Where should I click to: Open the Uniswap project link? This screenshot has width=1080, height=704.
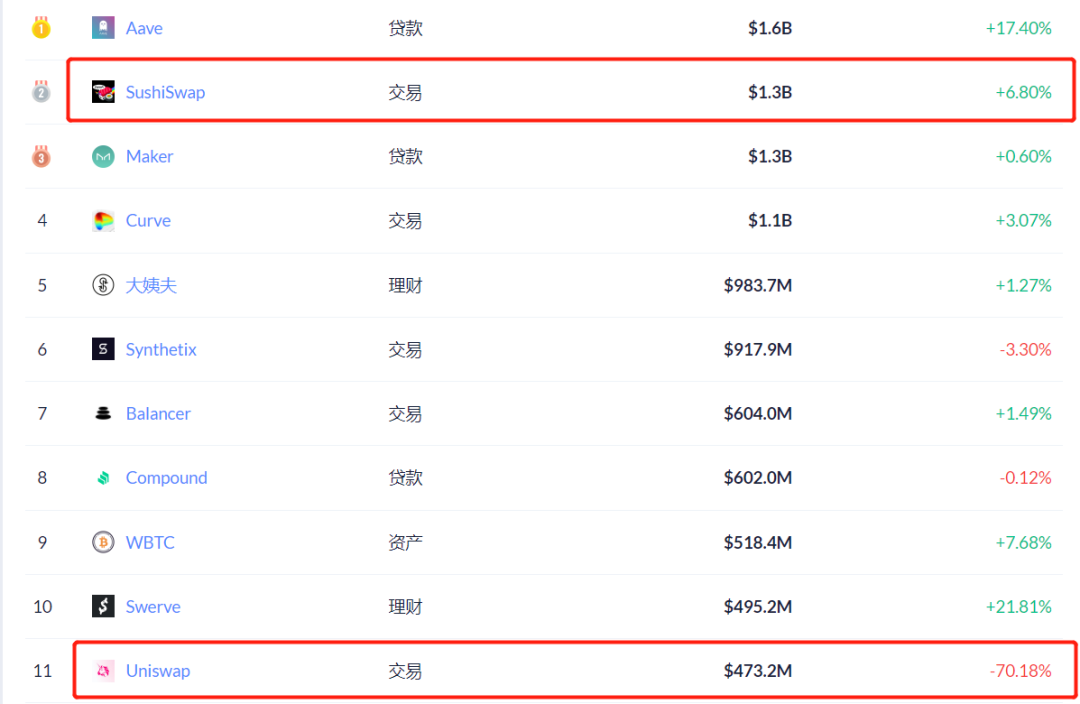[157, 671]
